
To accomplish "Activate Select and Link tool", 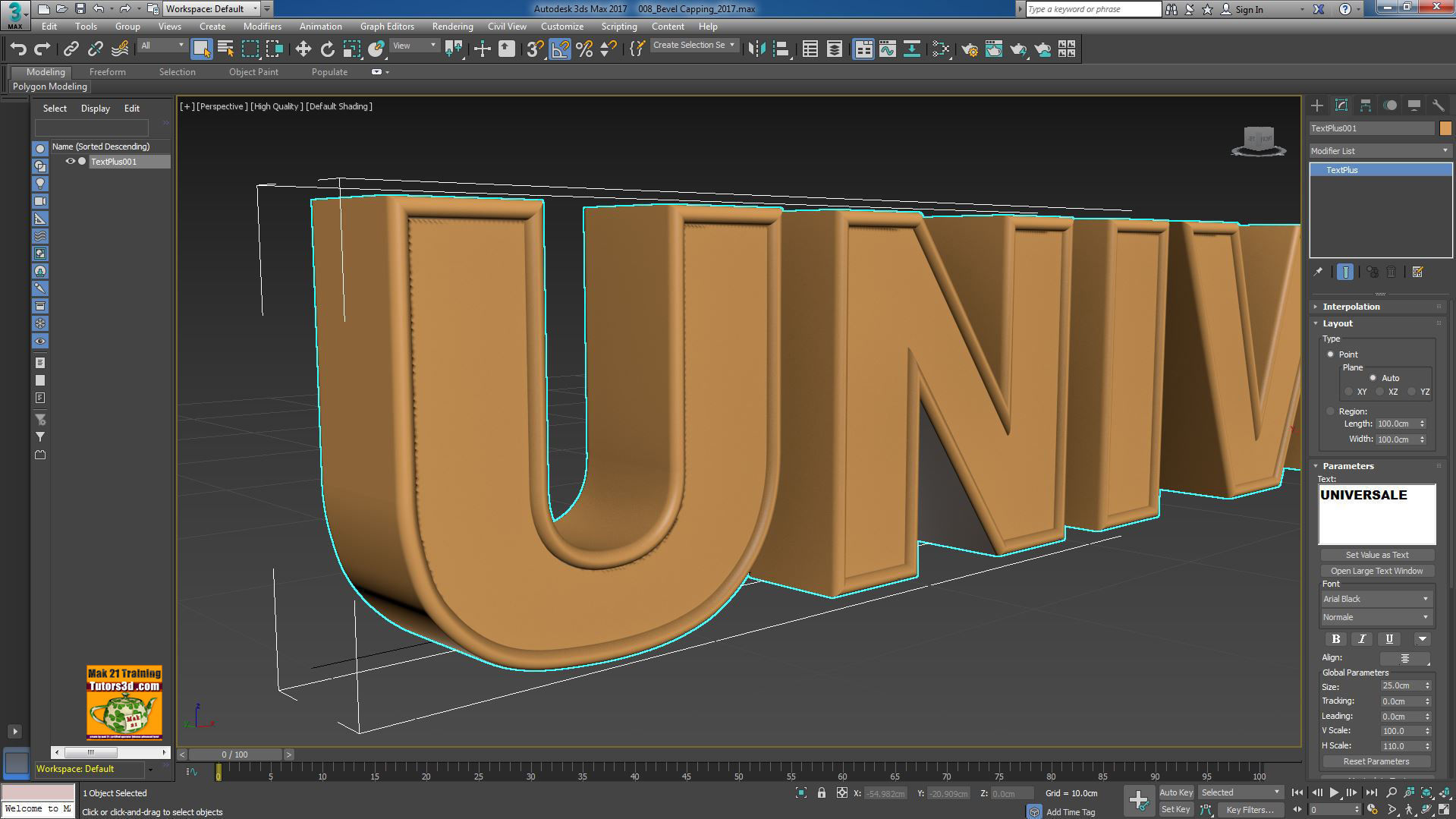I will (71, 49).
